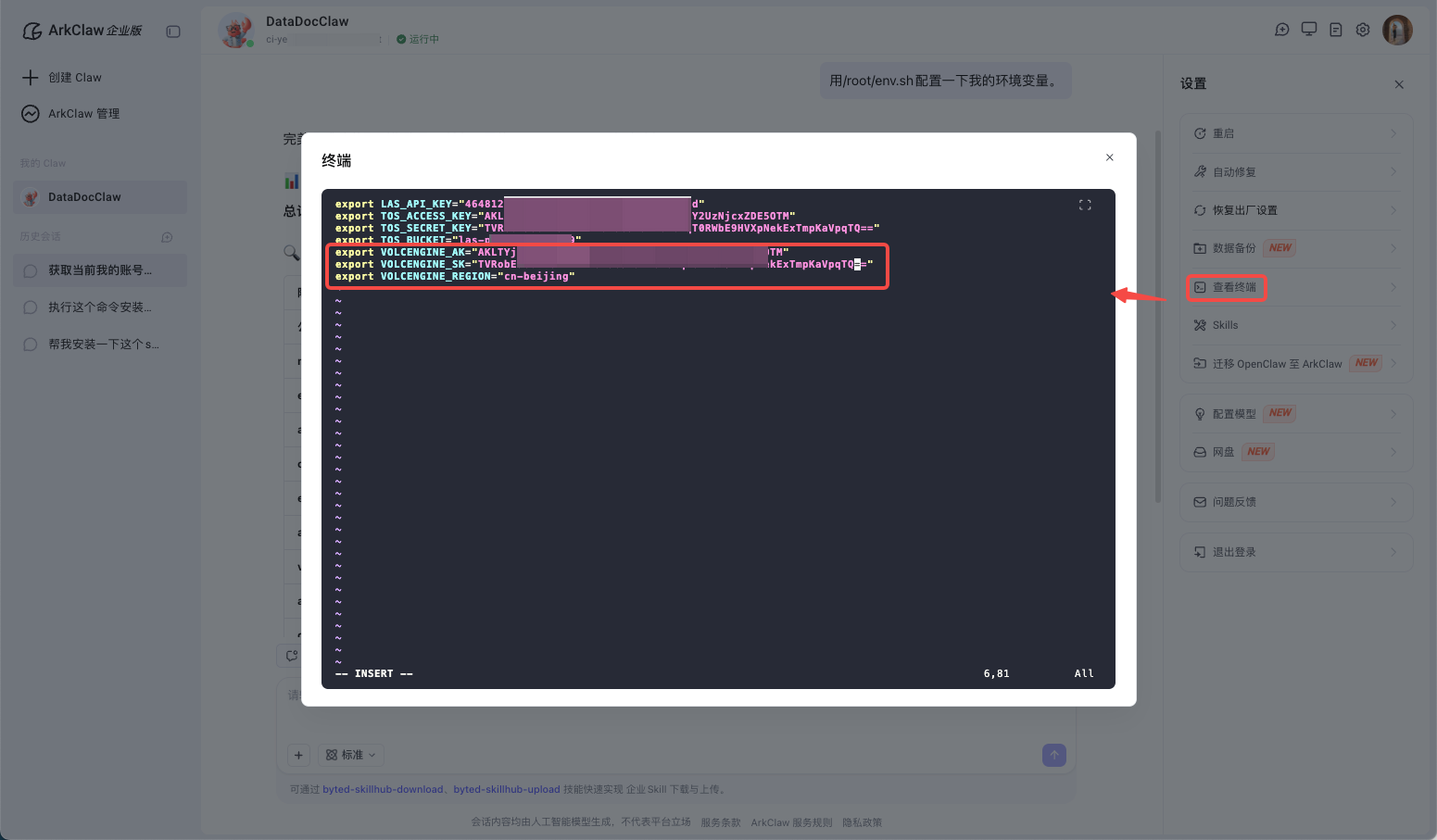Viewport: 1437px width, 840px height.
Task: Click the plus icon beside 创建 Claw
Action: click(31, 77)
